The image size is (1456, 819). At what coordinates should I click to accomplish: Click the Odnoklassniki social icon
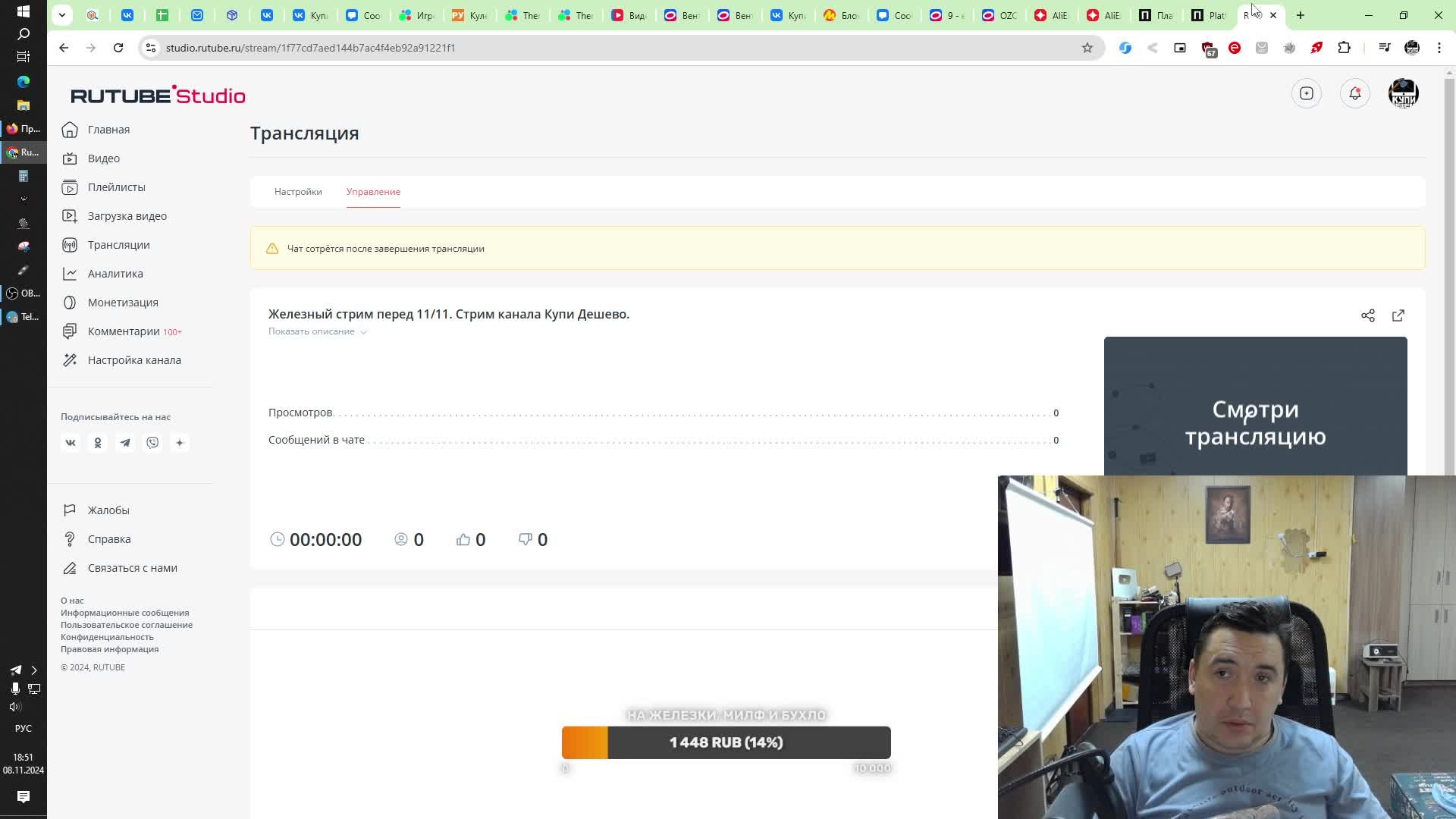[98, 443]
